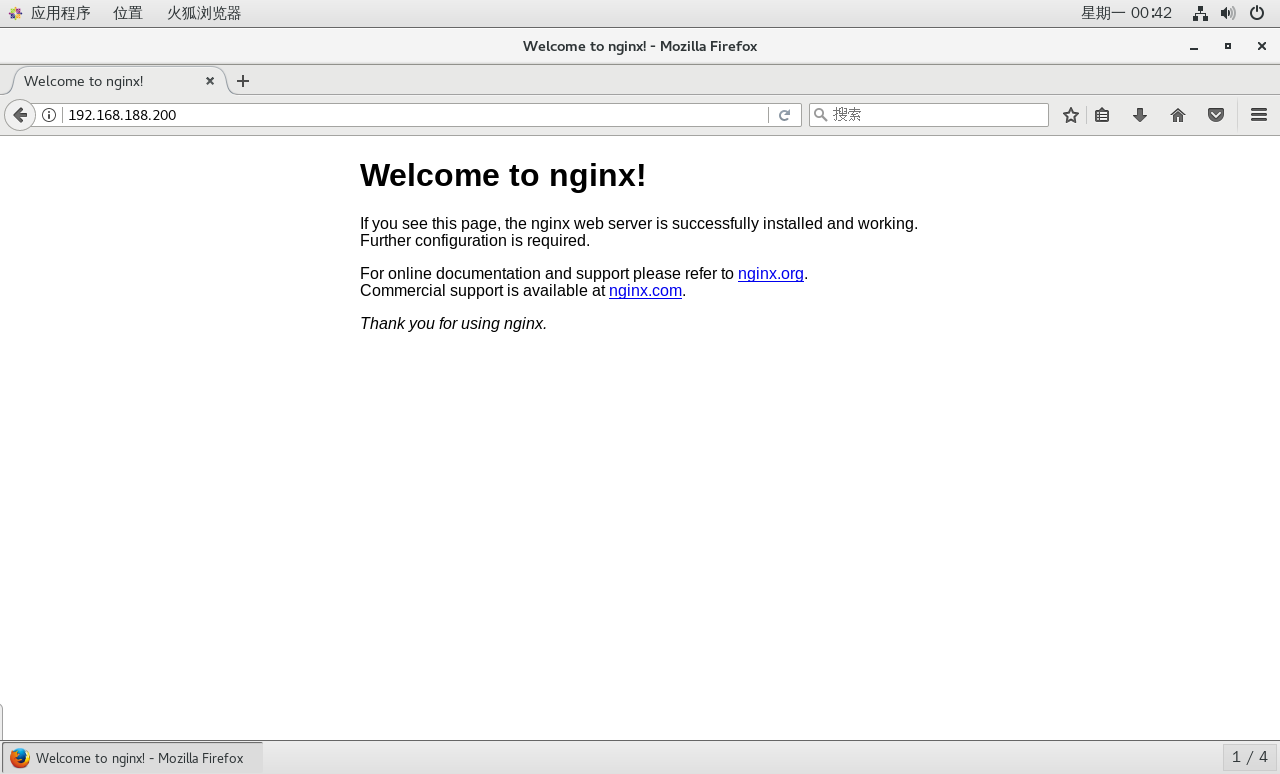Open the 应用程序 menu

pos(50,13)
